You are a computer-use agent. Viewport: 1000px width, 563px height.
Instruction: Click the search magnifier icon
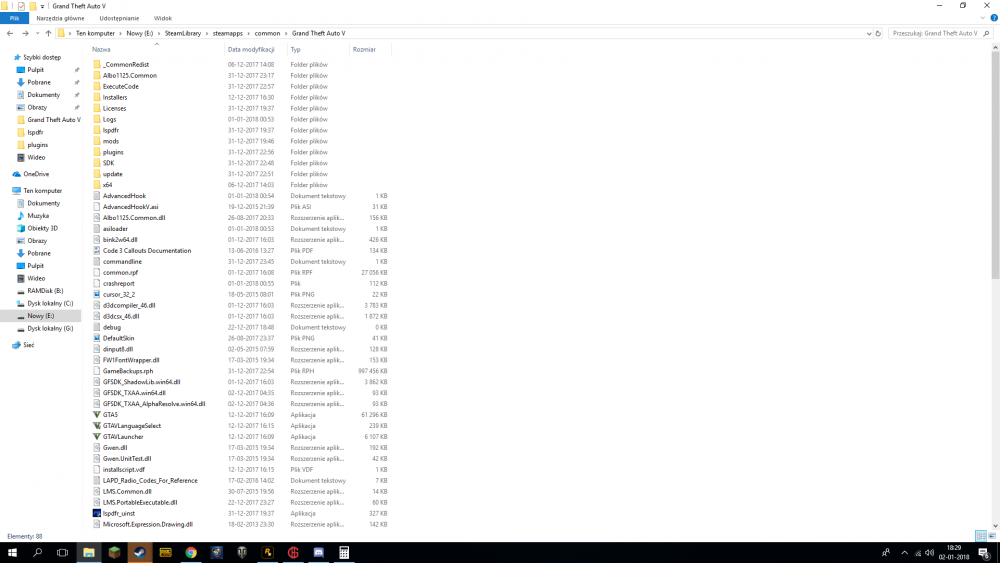click(987, 33)
